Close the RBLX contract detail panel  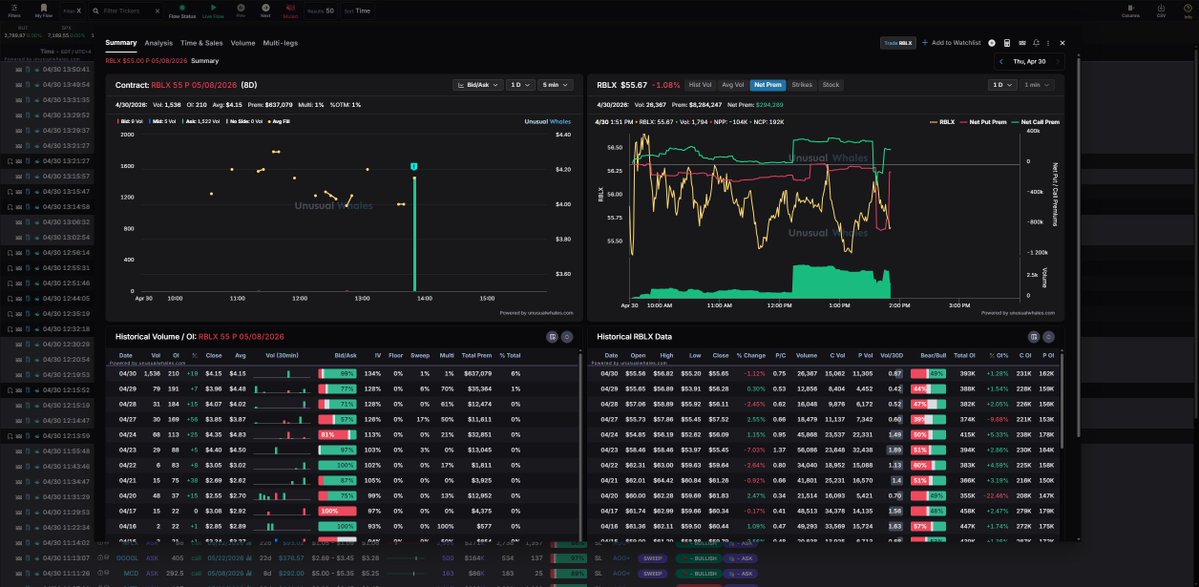(x=1062, y=43)
